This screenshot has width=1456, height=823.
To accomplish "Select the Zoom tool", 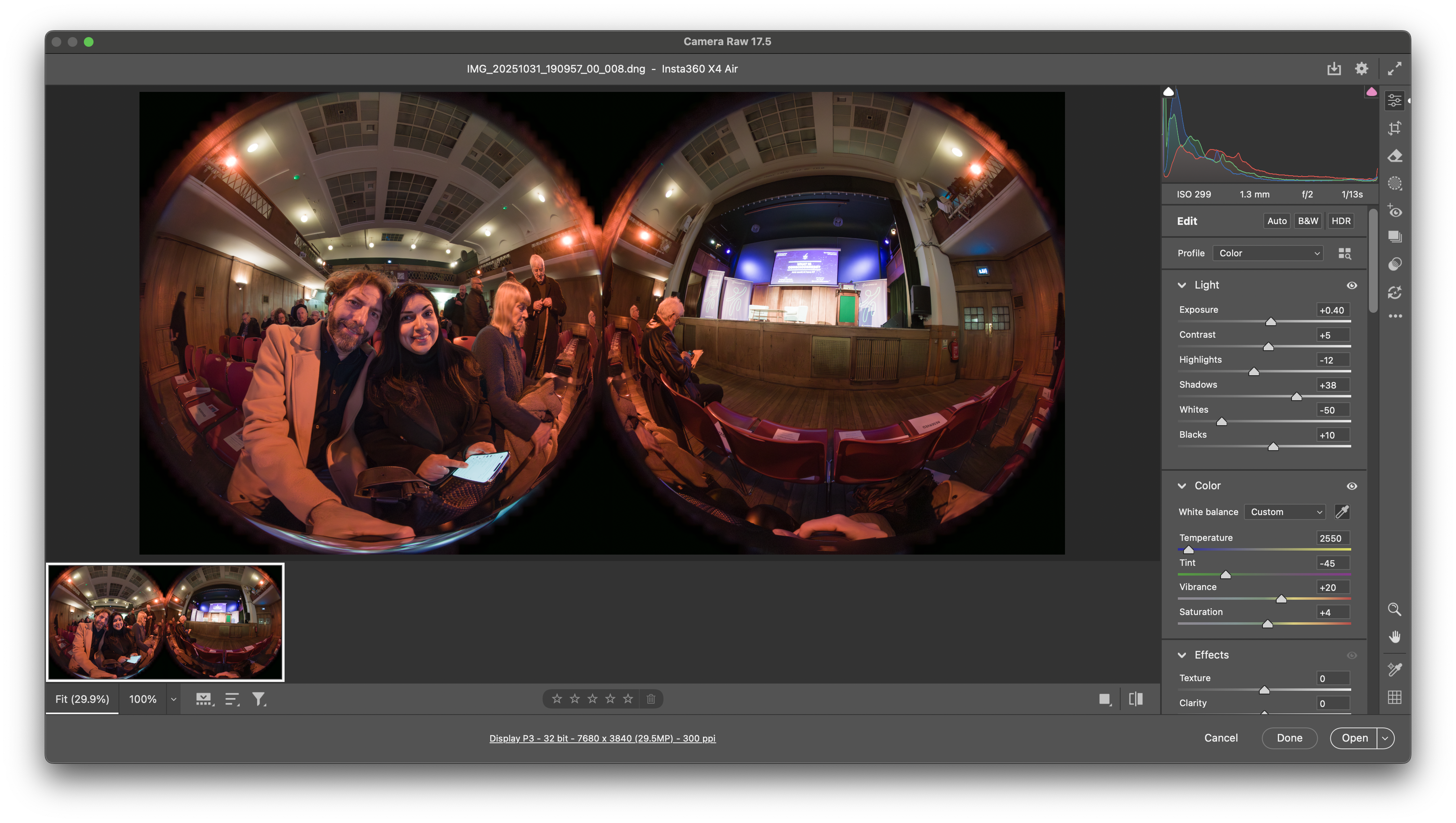I will pyautogui.click(x=1394, y=610).
